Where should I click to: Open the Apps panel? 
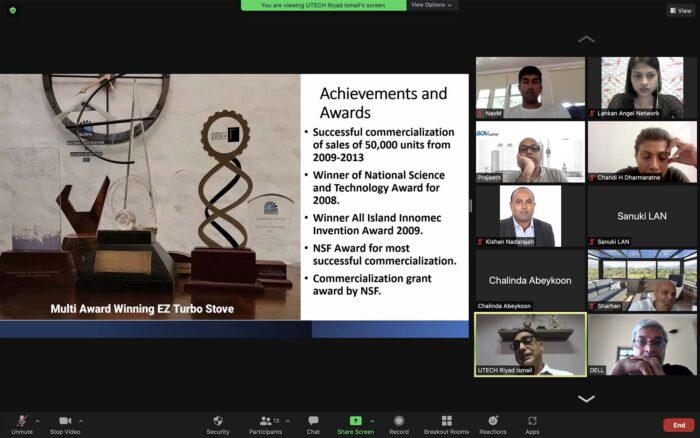pyautogui.click(x=532, y=422)
